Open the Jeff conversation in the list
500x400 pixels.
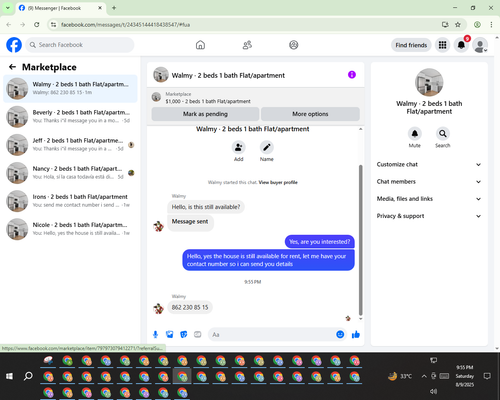[x=70, y=145]
